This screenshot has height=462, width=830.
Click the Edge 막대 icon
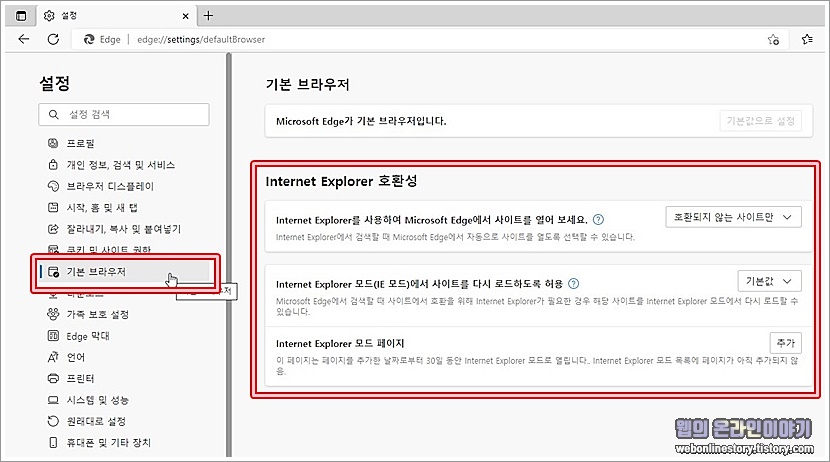(53, 336)
